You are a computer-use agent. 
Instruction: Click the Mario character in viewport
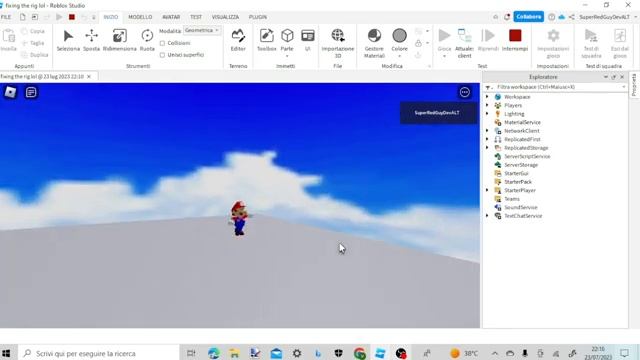(239, 218)
